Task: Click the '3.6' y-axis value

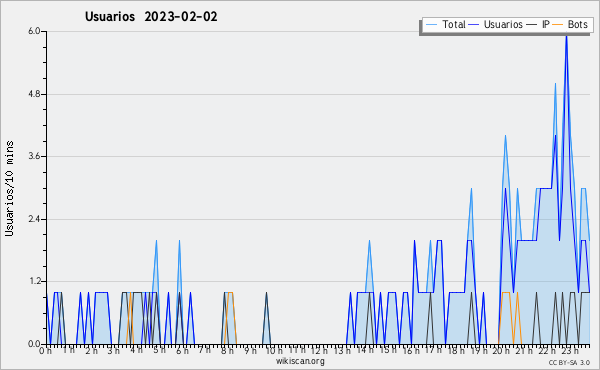Action: click(x=34, y=156)
